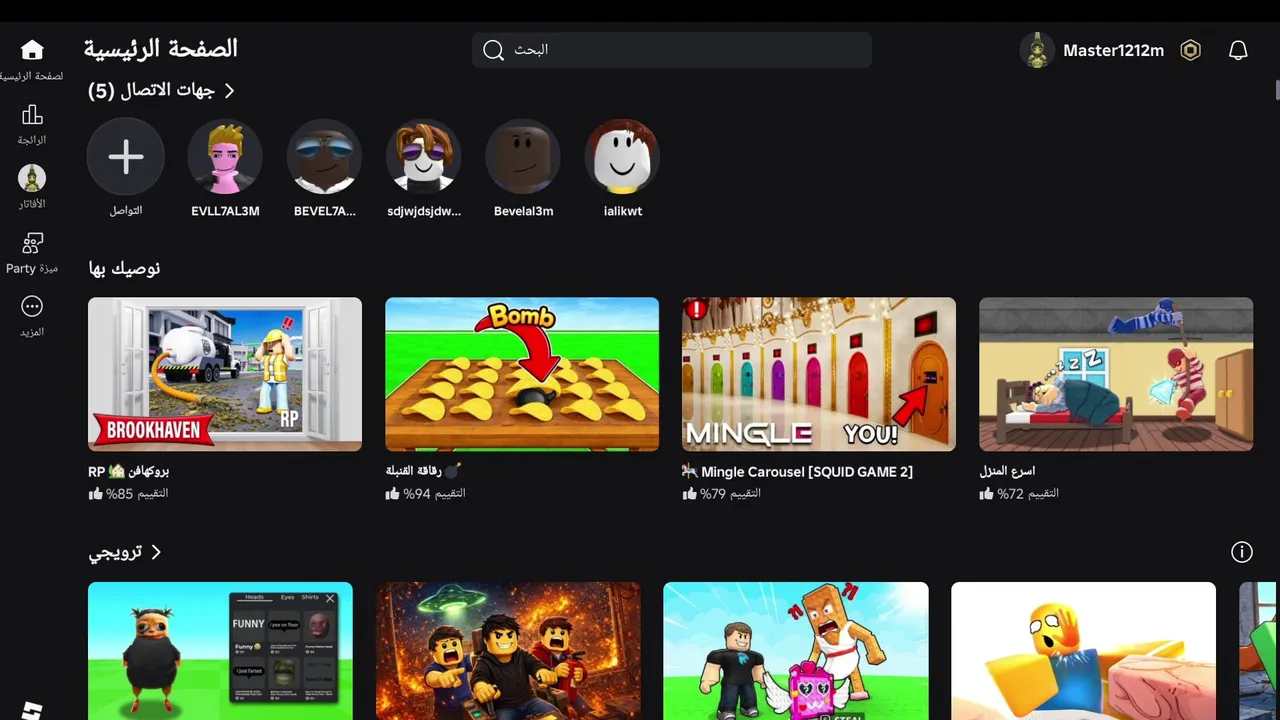Open the promoted UFO fire game thumbnail

[x=508, y=651]
